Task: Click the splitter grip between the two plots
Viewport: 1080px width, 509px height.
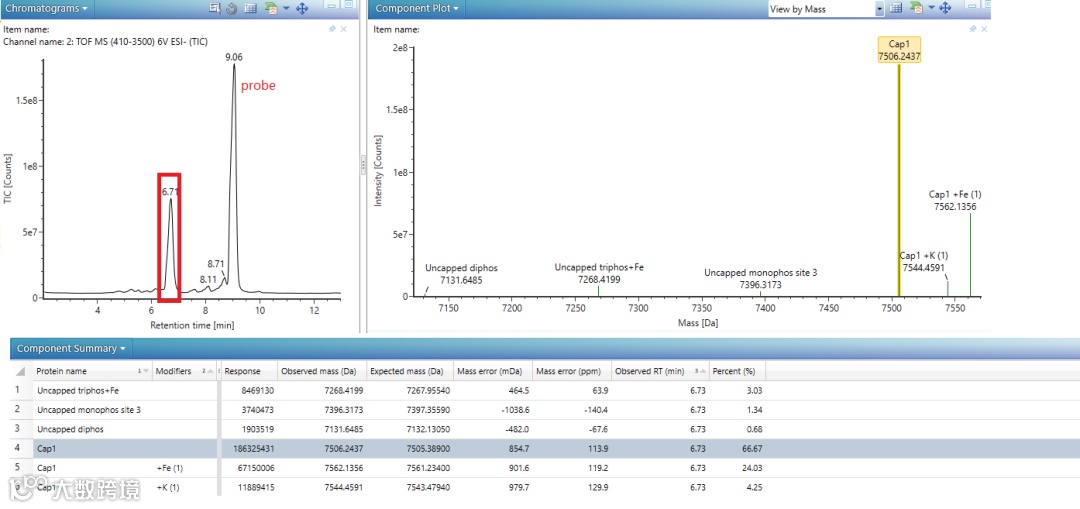Action: (x=364, y=166)
